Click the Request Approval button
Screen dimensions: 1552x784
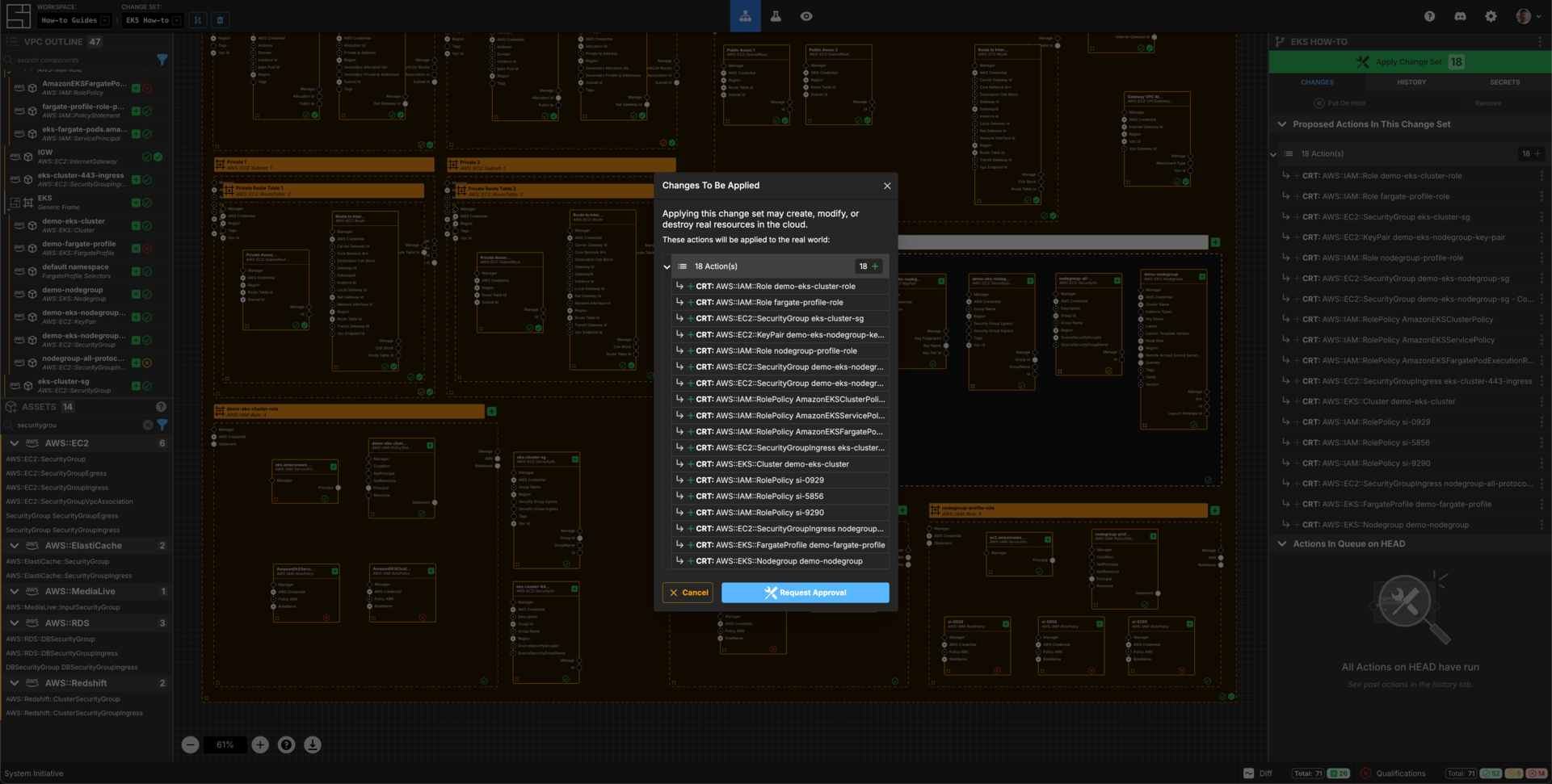805,593
